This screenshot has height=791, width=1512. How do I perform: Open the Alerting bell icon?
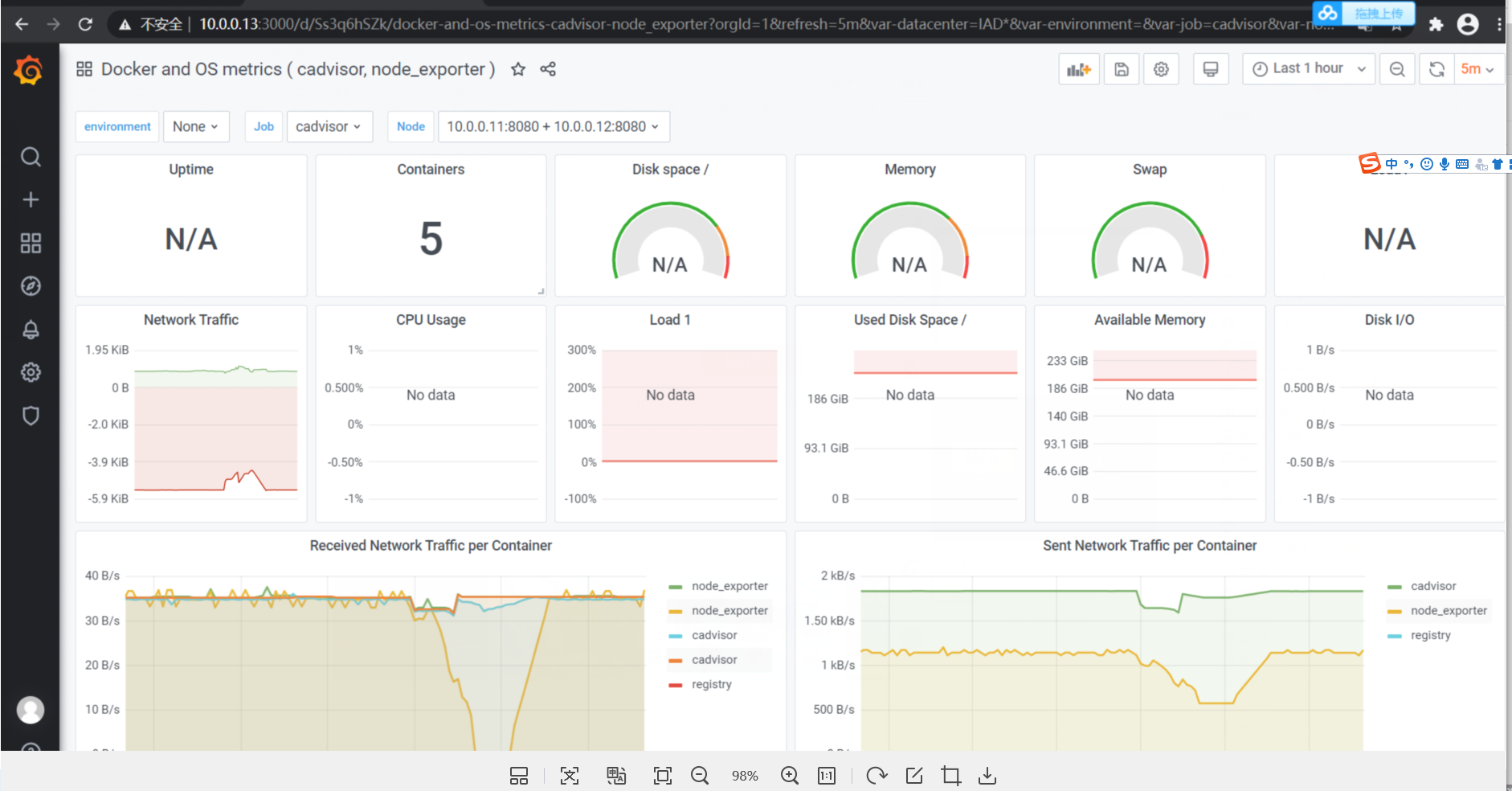(31, 330)
